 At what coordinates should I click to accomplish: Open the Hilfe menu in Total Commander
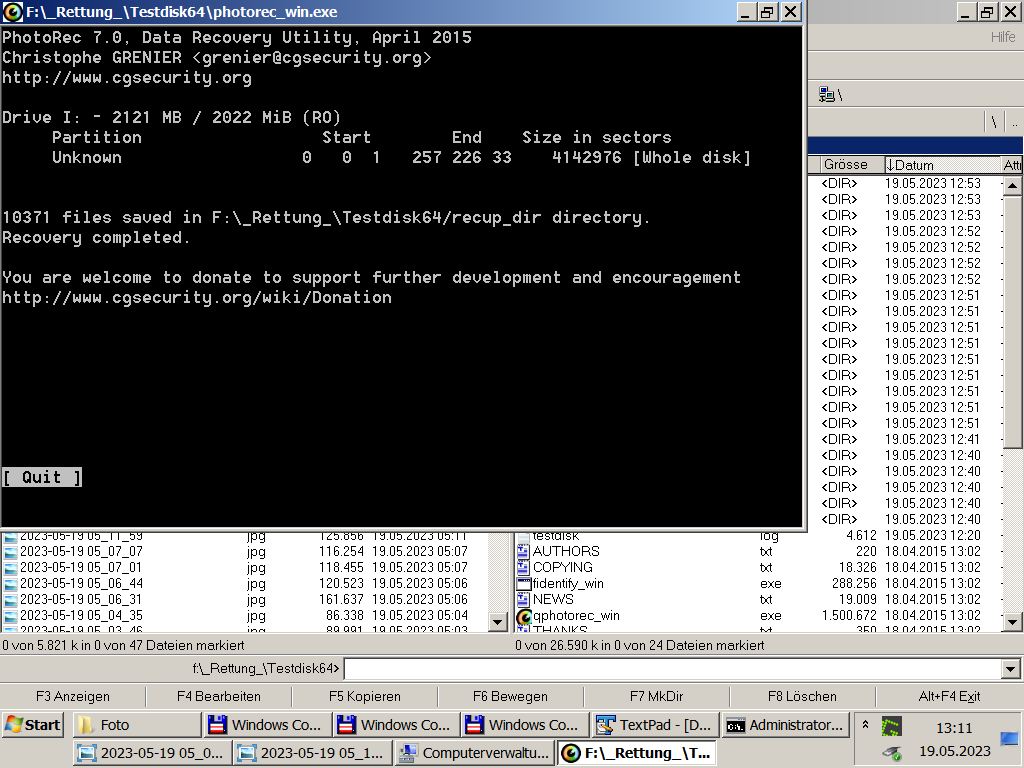tap(1002, 37)
